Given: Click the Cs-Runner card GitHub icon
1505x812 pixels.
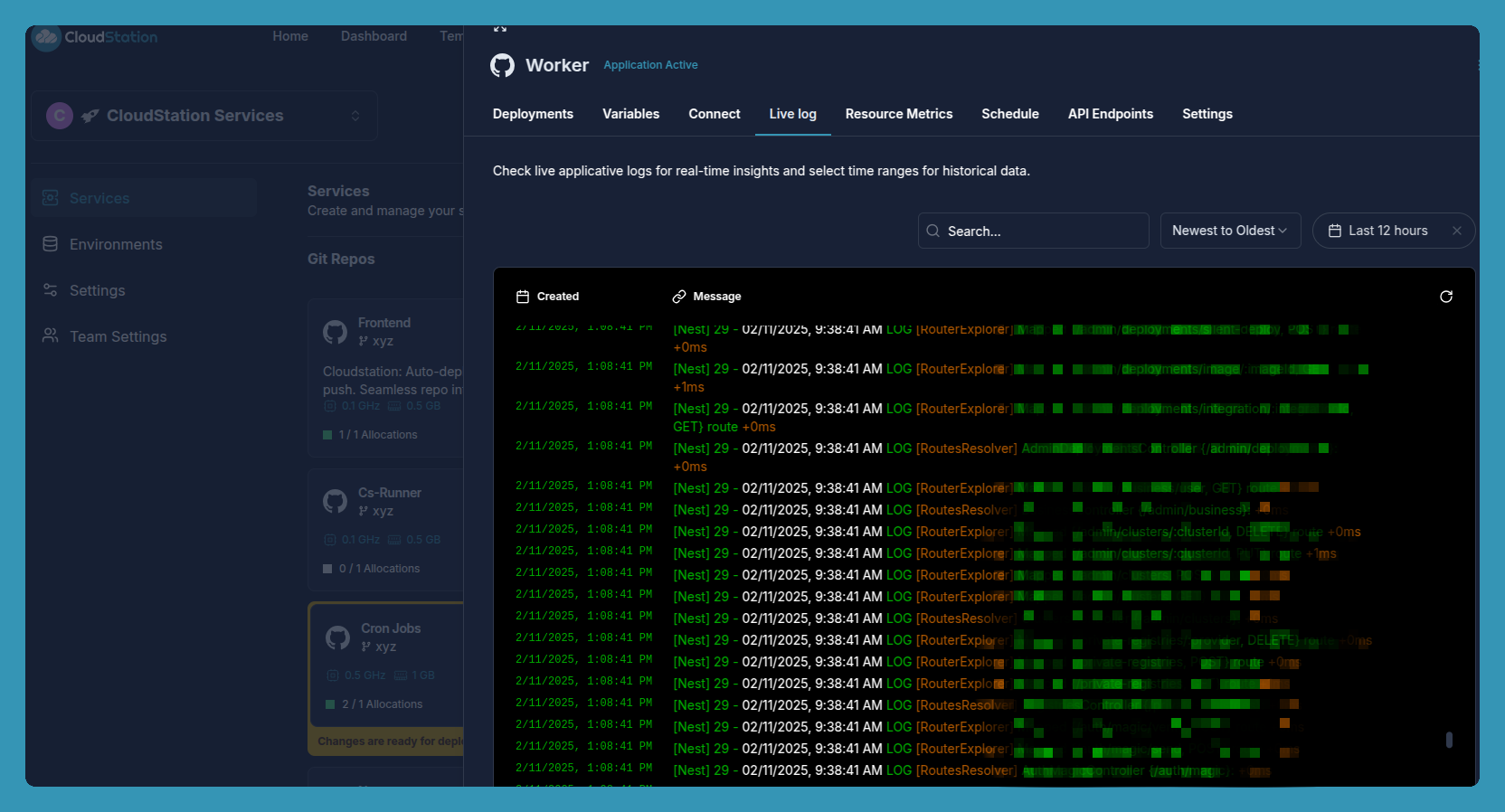Looking at the screenshot, I should 336,502.
